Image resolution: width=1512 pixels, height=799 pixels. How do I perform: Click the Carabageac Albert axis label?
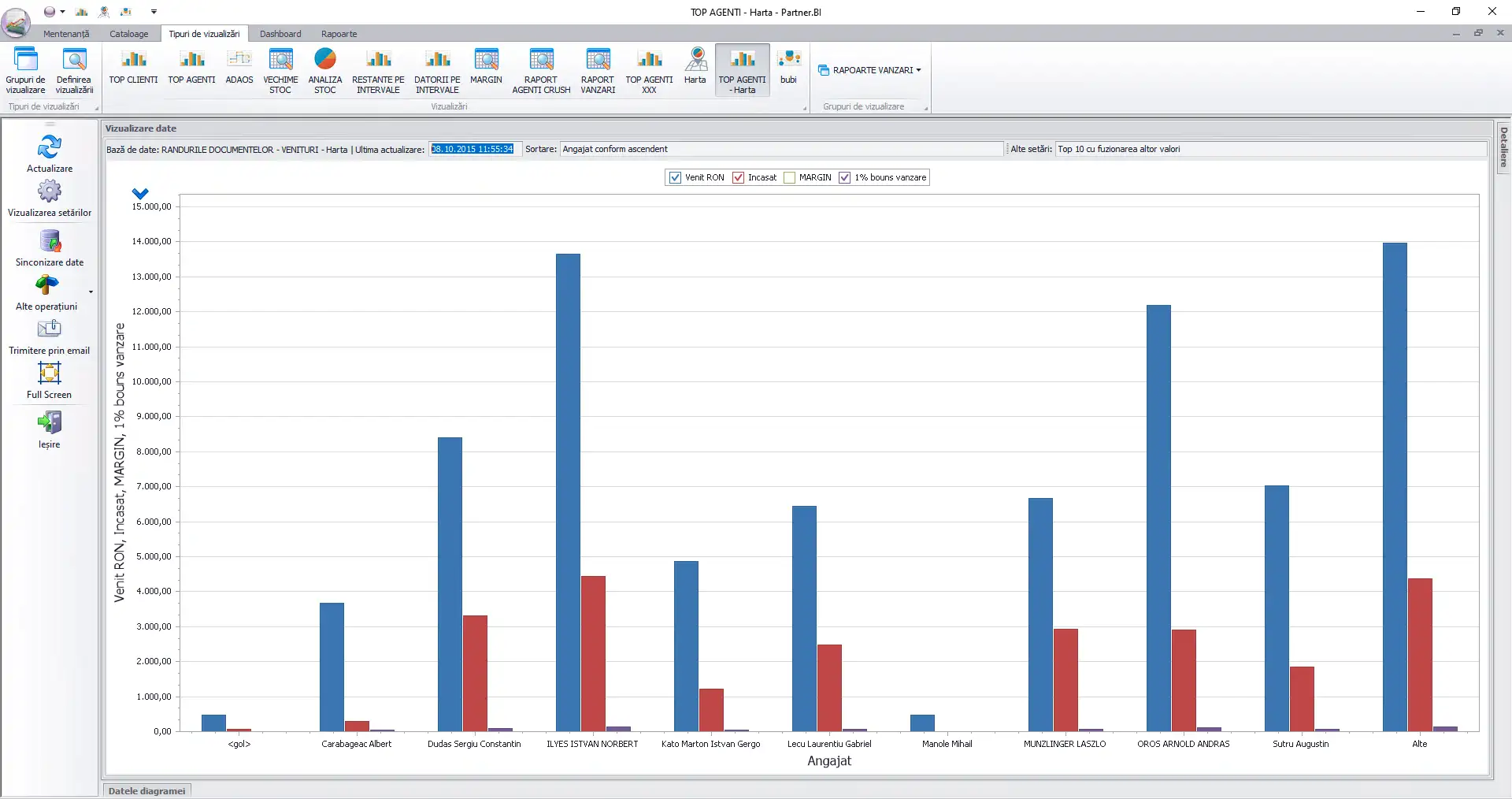click(356, 744)
